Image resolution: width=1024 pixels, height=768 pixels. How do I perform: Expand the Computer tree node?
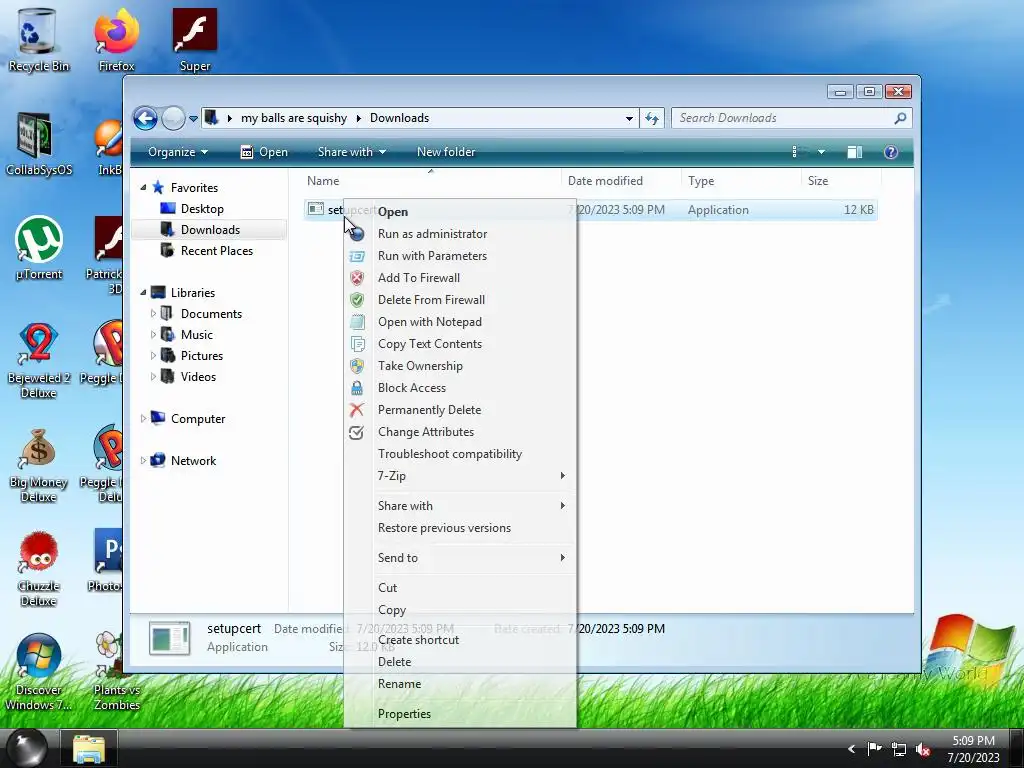click(143, 419)
